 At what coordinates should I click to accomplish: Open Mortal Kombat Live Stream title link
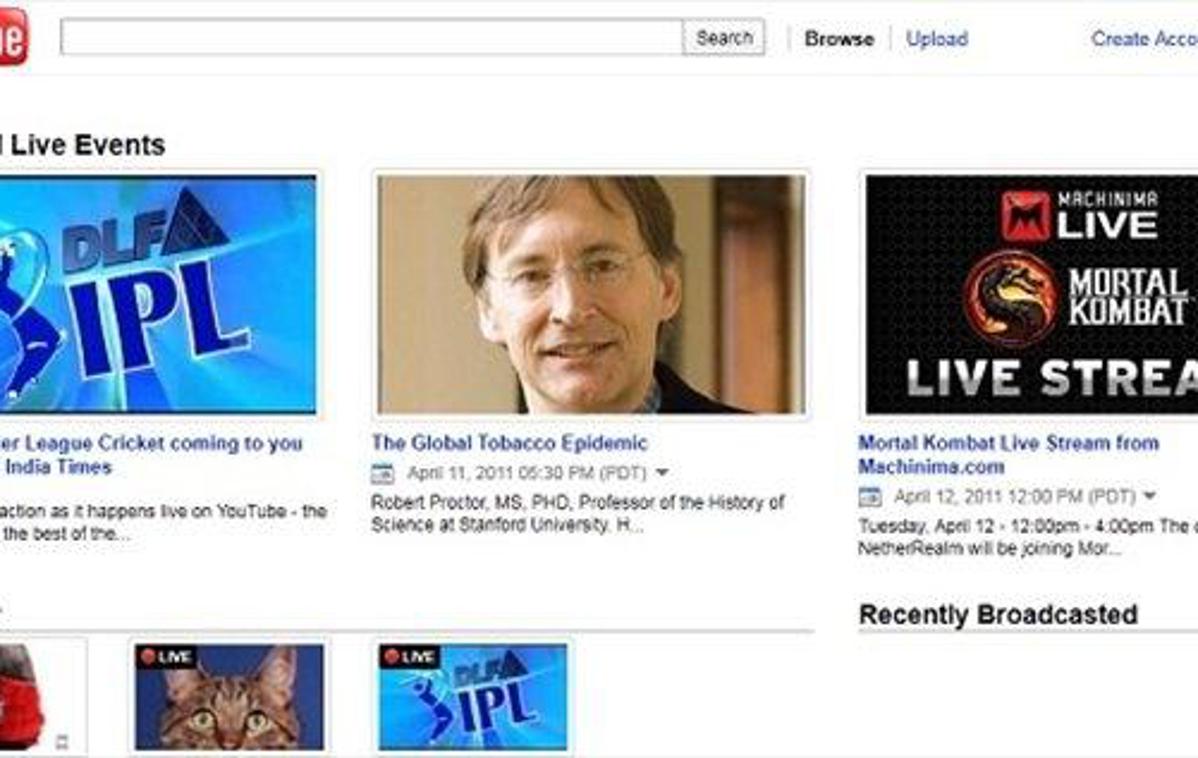click(x=1008, y=455)
